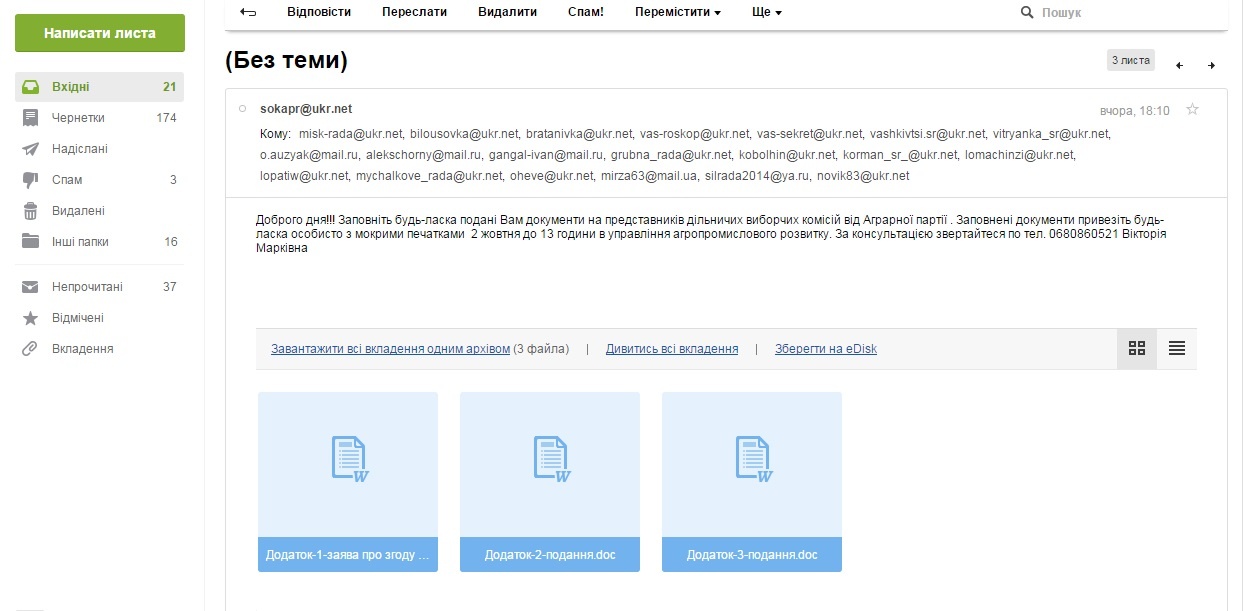The image size is (1243, 611).
Task: Expand the Перемістити dropdown
Action: (677, 13)
